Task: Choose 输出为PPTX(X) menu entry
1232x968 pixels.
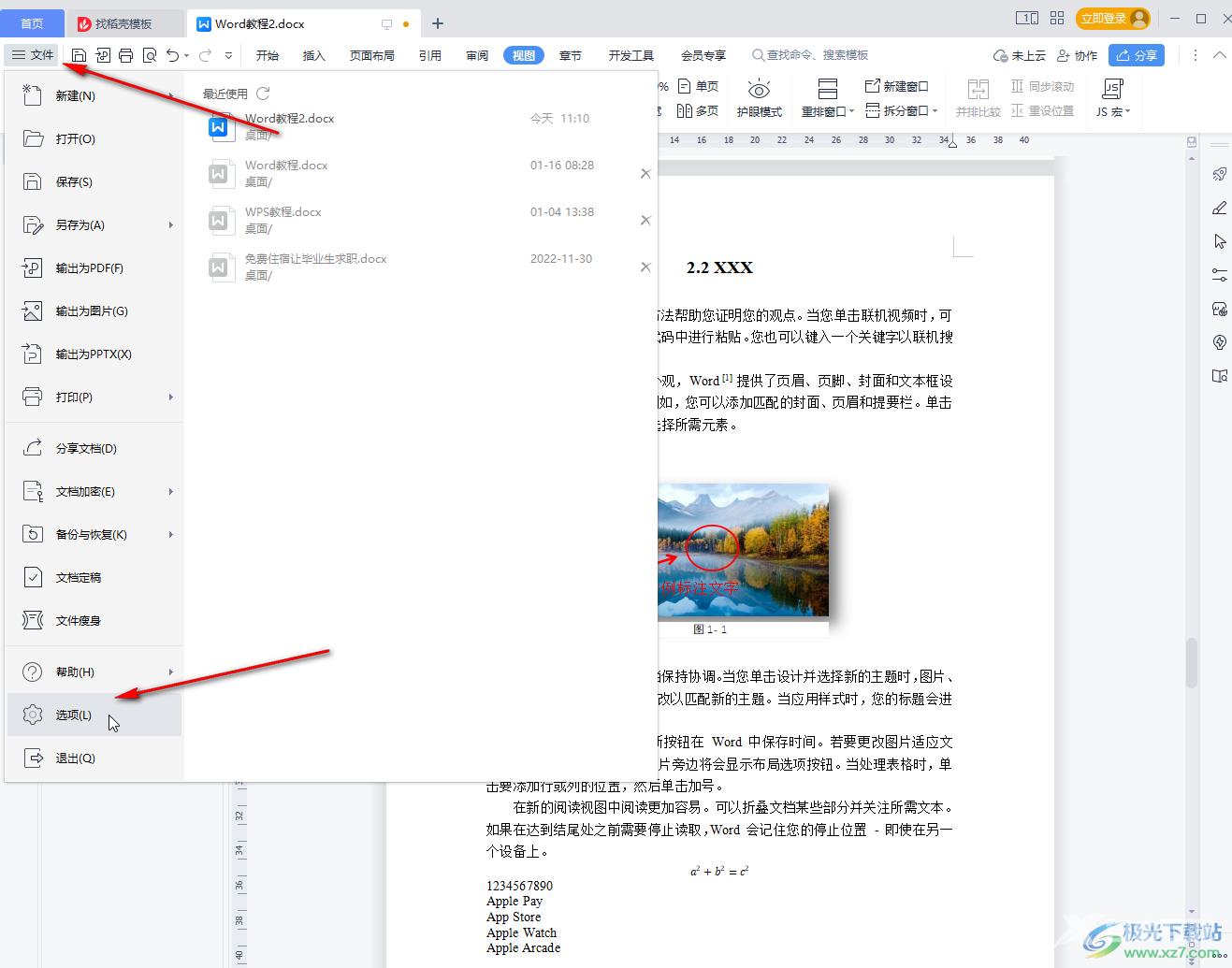Action: pos(94,354)
